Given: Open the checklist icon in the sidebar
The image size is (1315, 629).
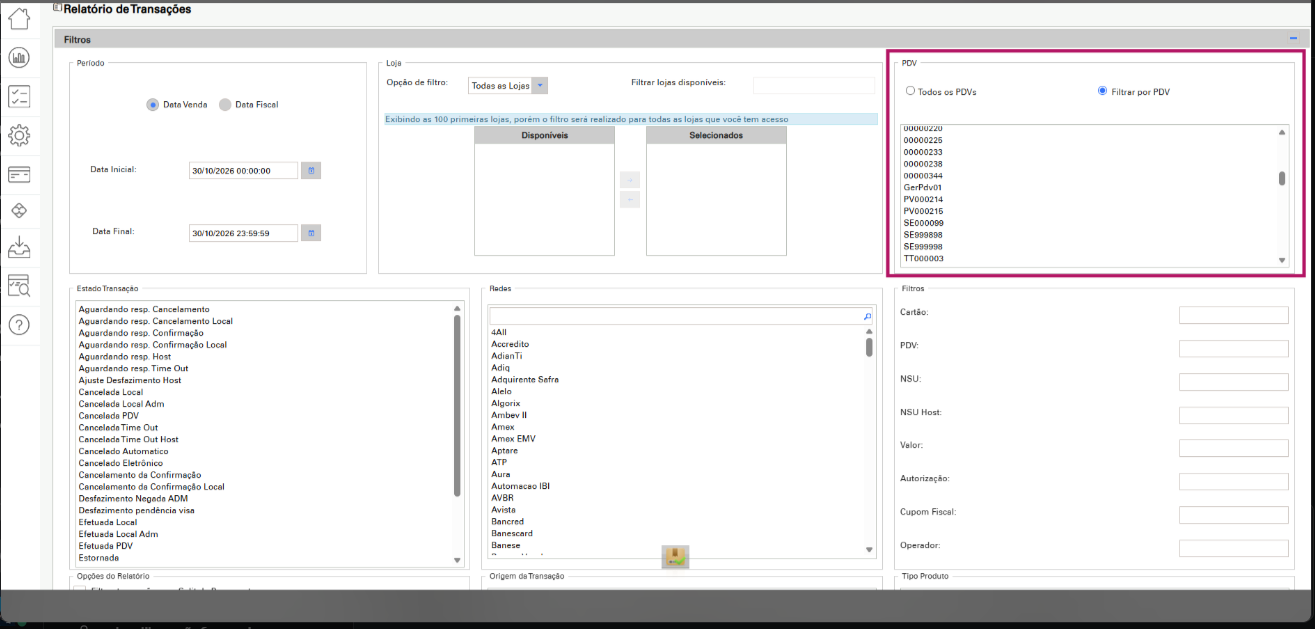Looking at the screenshot, I should click(x=19, y=96).
